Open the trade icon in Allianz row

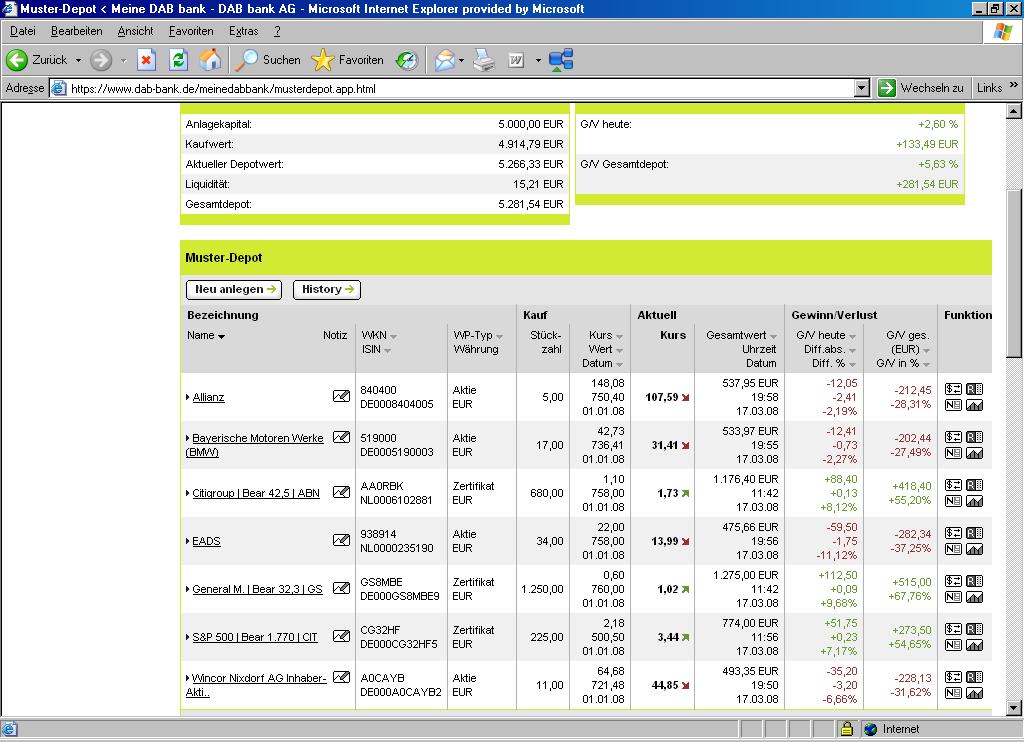point(953,389)
